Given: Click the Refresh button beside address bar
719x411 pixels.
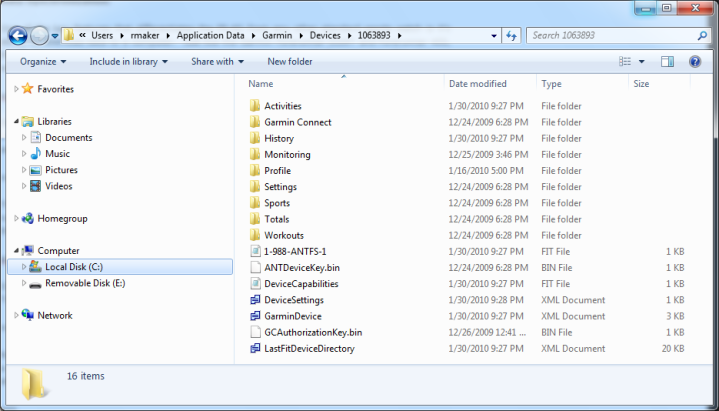Looking at the screenshot, I should click(x=511, y=35).
